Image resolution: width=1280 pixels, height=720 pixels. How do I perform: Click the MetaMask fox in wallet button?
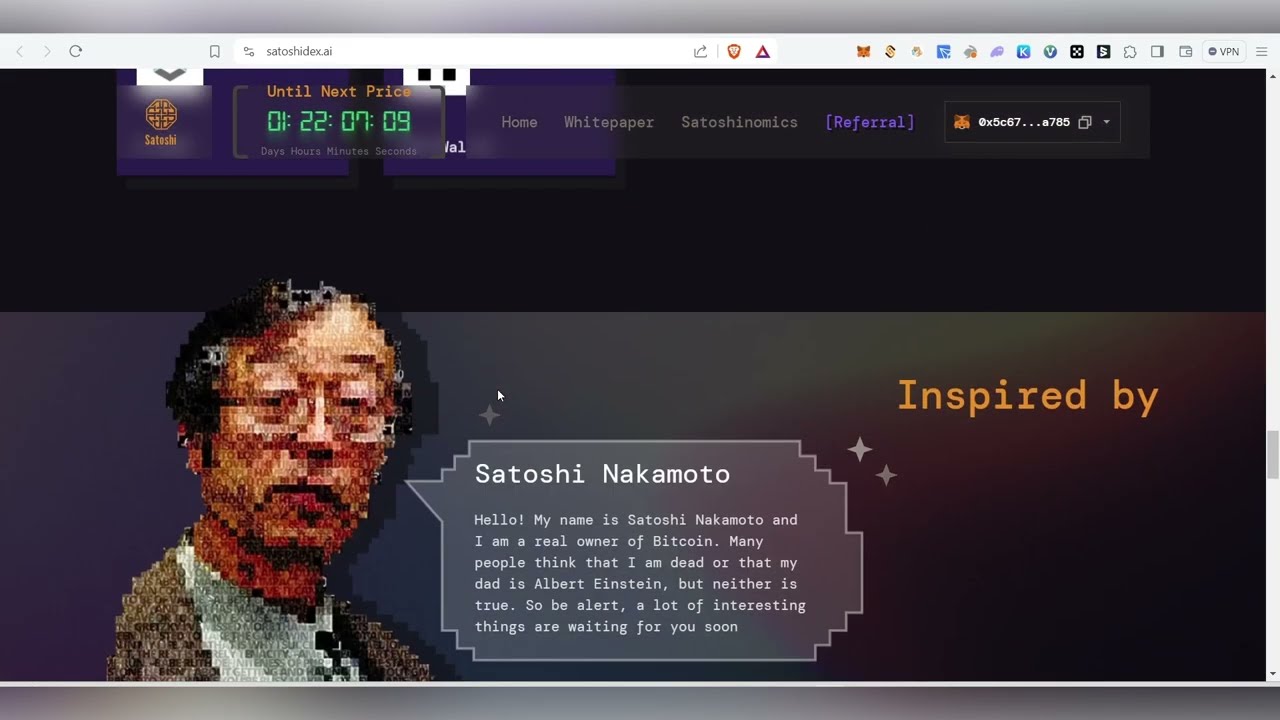click(961, 122)
